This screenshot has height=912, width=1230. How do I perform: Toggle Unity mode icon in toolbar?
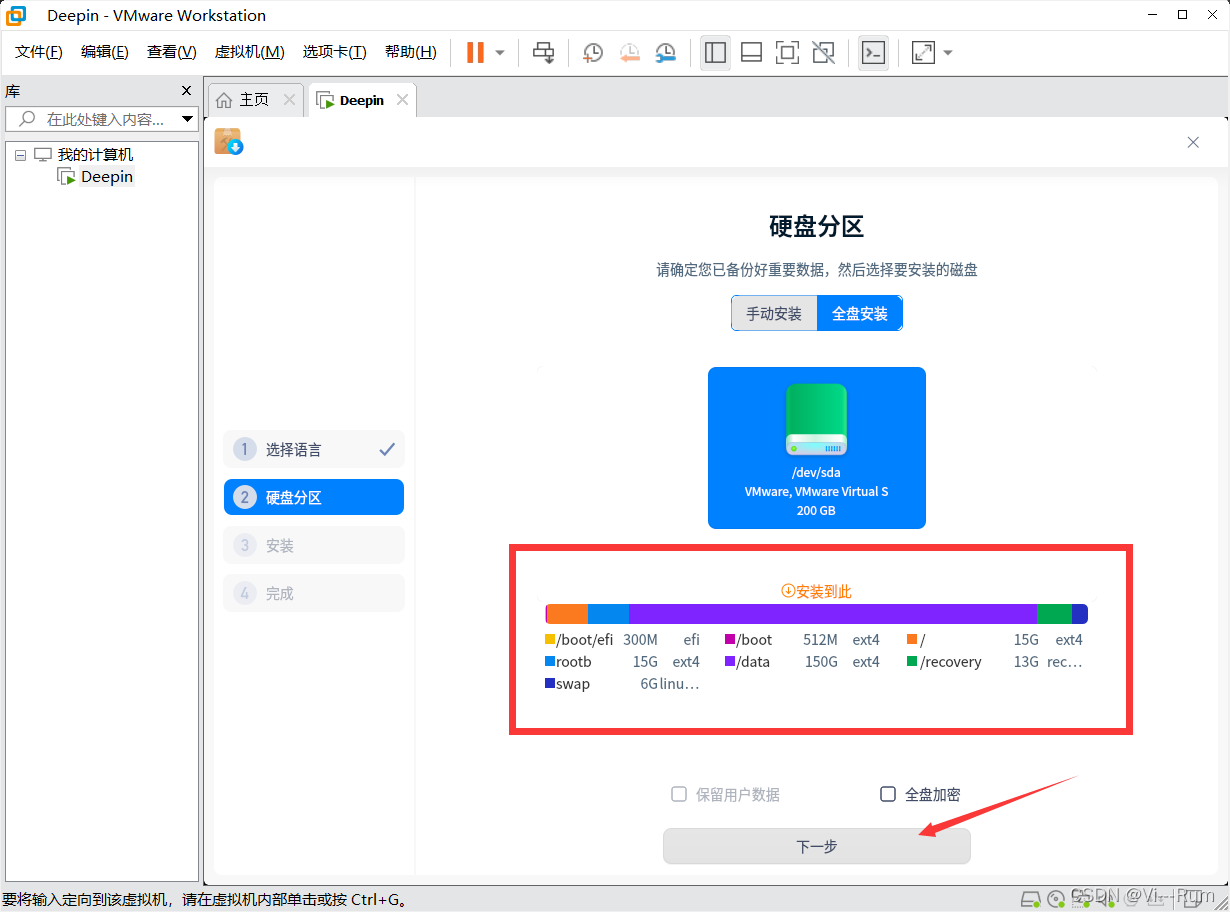[x=823, y=53]
